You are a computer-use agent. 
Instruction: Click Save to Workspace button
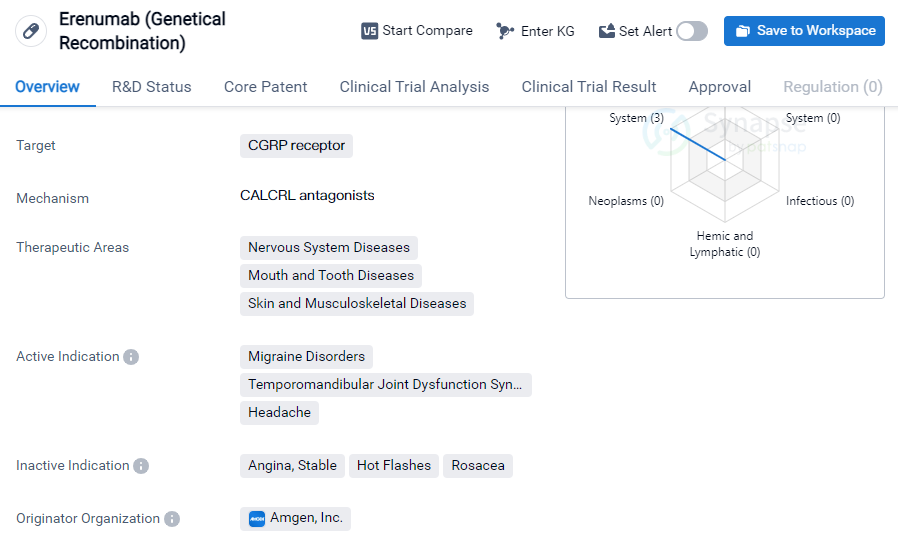pos(804,31)
